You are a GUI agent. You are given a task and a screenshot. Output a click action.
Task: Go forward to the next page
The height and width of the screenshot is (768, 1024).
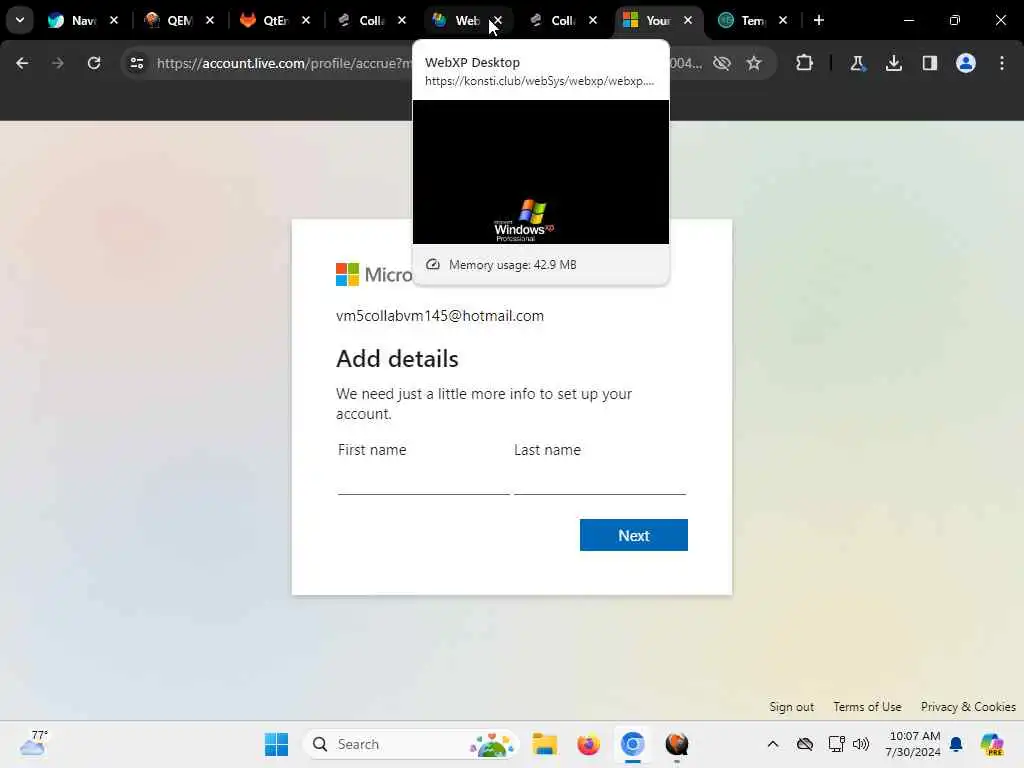(57, 63)
